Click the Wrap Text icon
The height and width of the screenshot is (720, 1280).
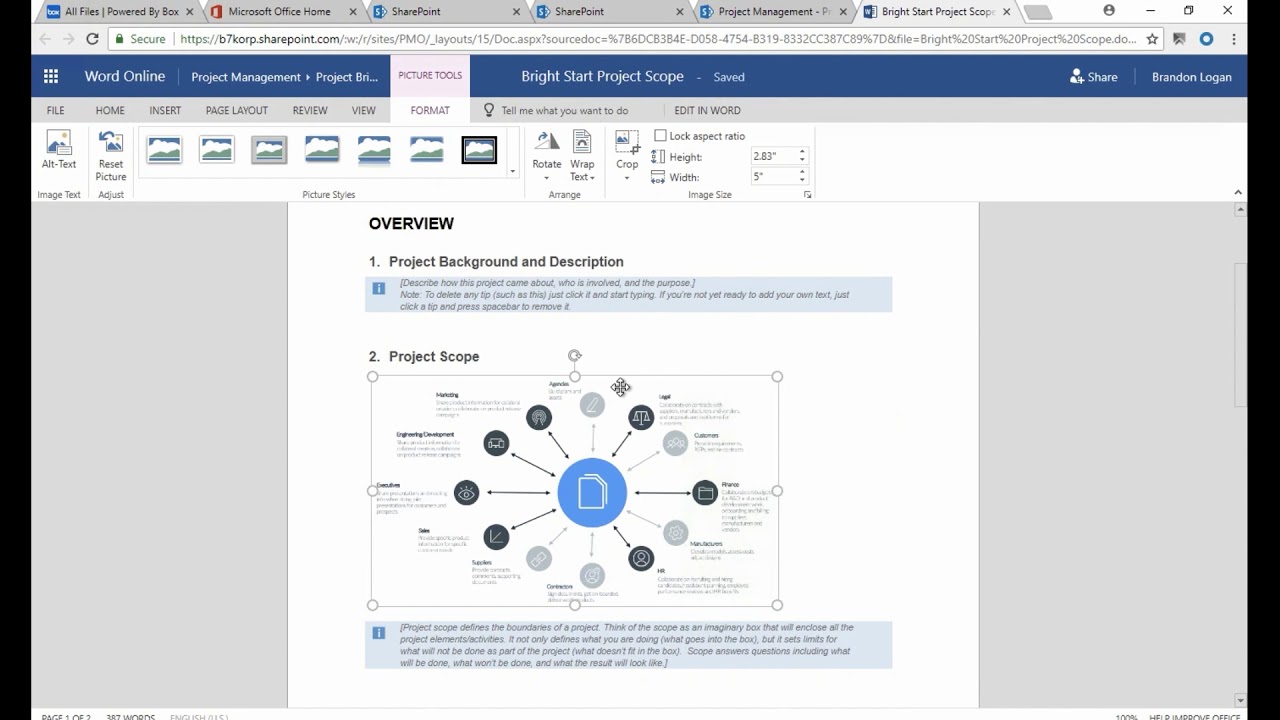(582, 142)
